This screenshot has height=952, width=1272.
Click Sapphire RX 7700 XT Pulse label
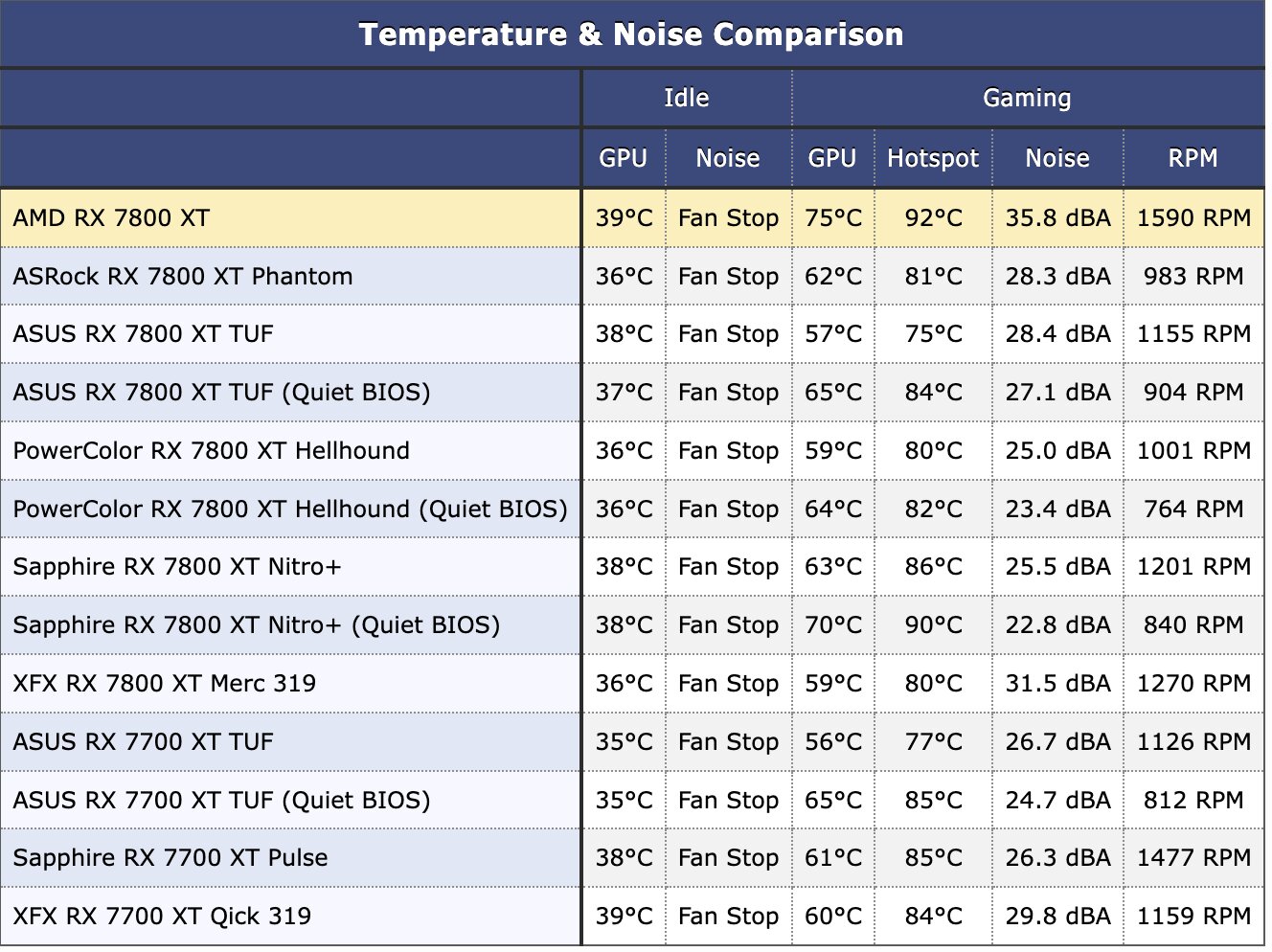170,858
